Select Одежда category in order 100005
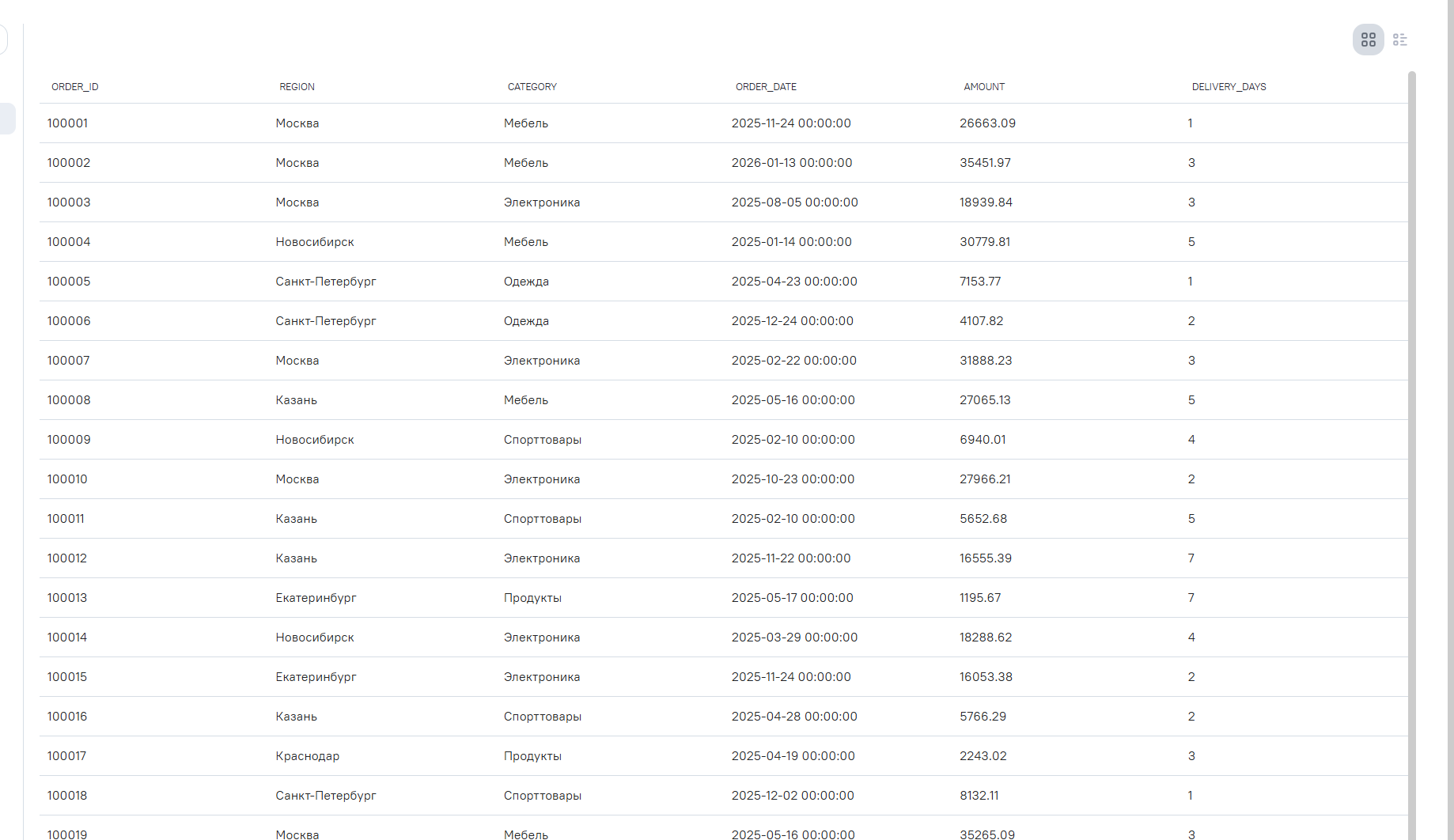Viewport: 1454px width, 840px height. 526,282
